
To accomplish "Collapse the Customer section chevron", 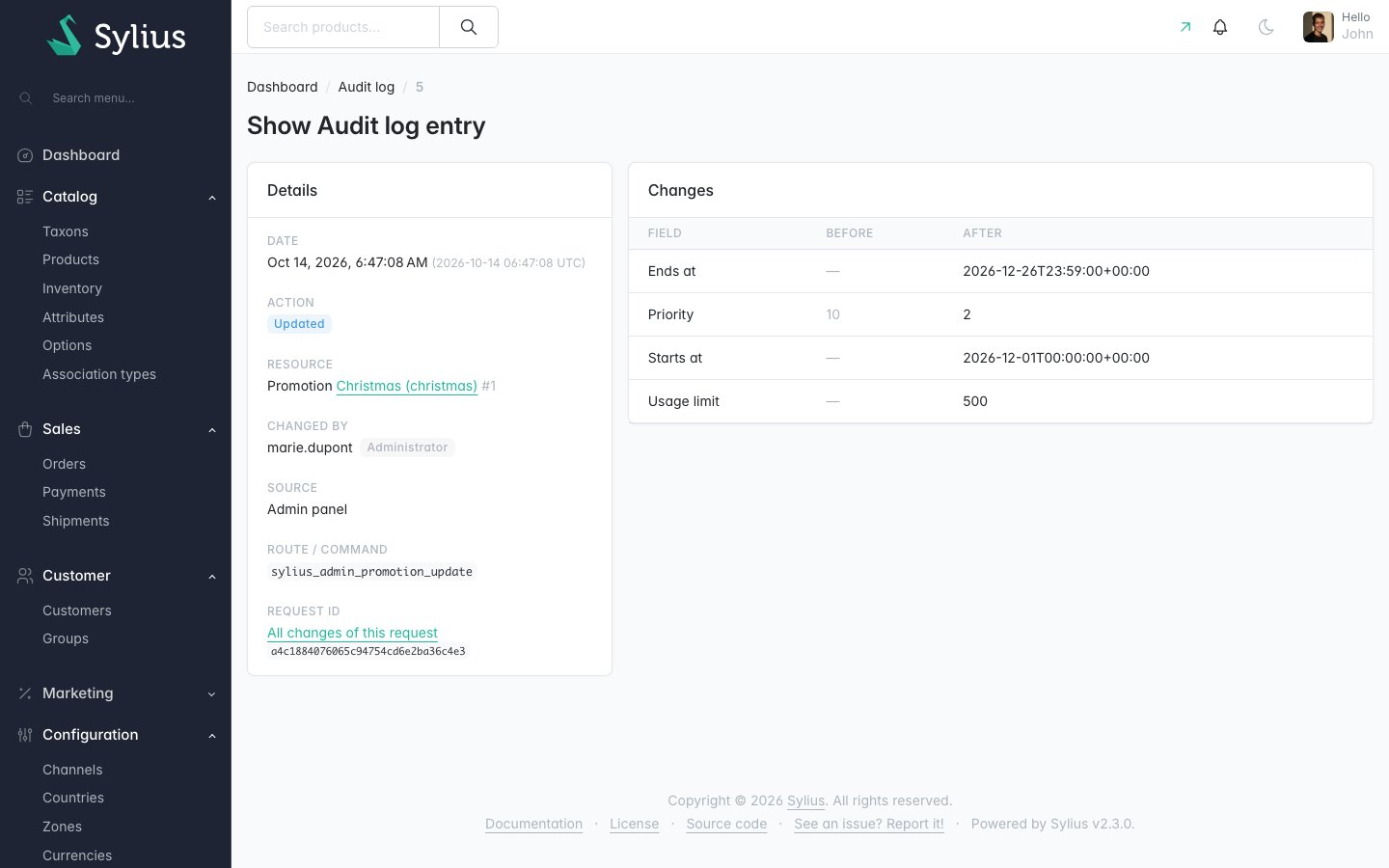I will pos(212,577).
